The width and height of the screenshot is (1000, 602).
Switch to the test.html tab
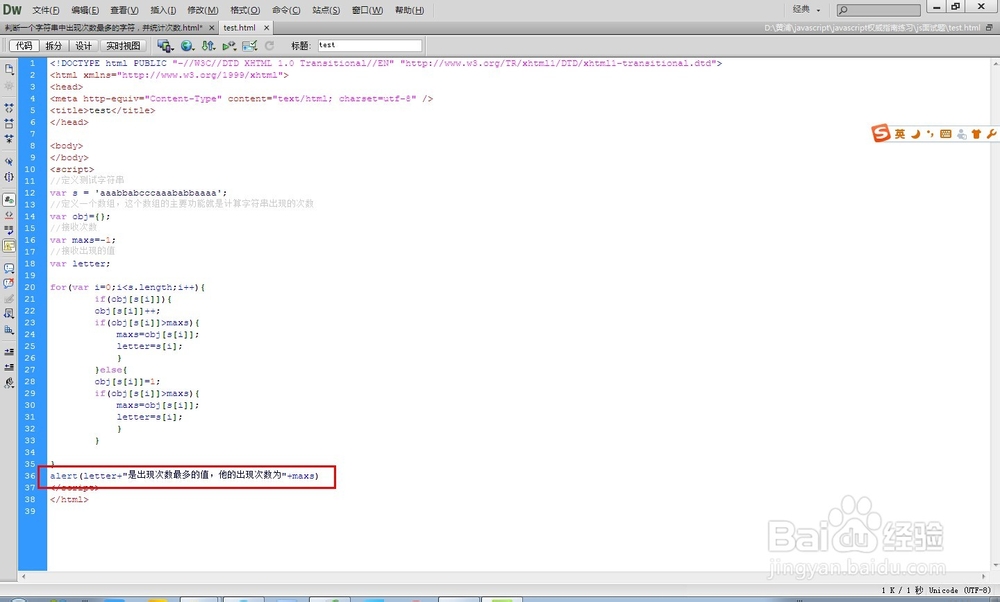pos(239,28)
